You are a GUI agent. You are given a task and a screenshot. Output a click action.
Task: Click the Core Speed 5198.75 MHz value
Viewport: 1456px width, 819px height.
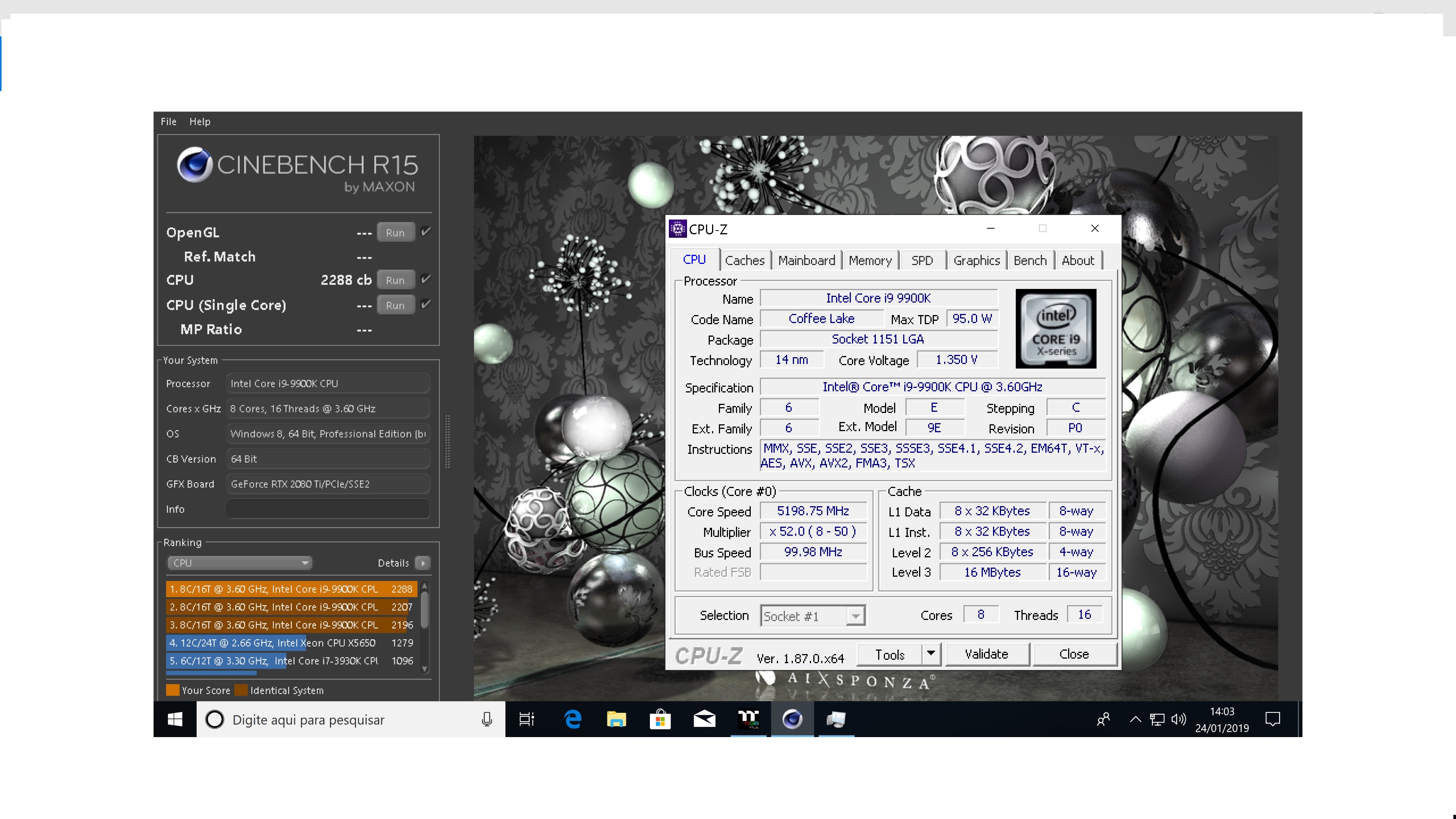point(813,511)
